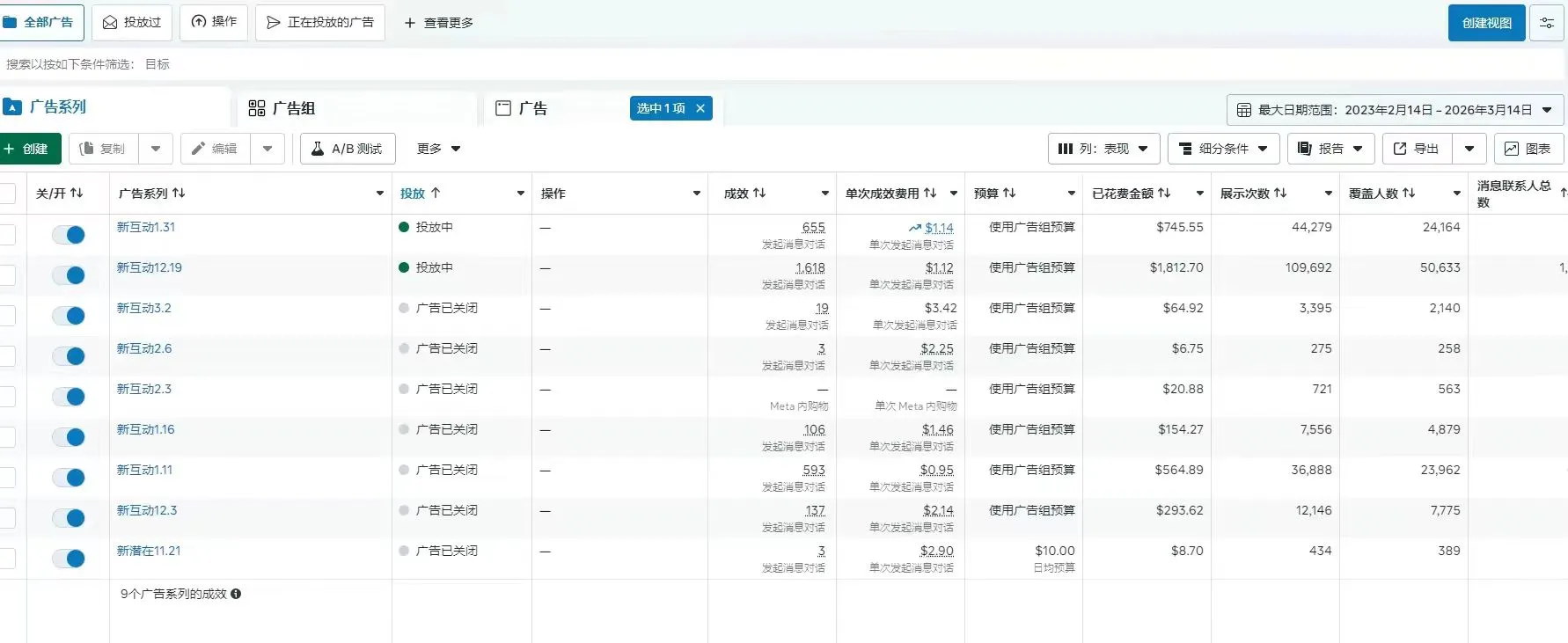Open 操作 column header menu arrow
Viewport: 1568px width, 643px height.
click(697, 194)
